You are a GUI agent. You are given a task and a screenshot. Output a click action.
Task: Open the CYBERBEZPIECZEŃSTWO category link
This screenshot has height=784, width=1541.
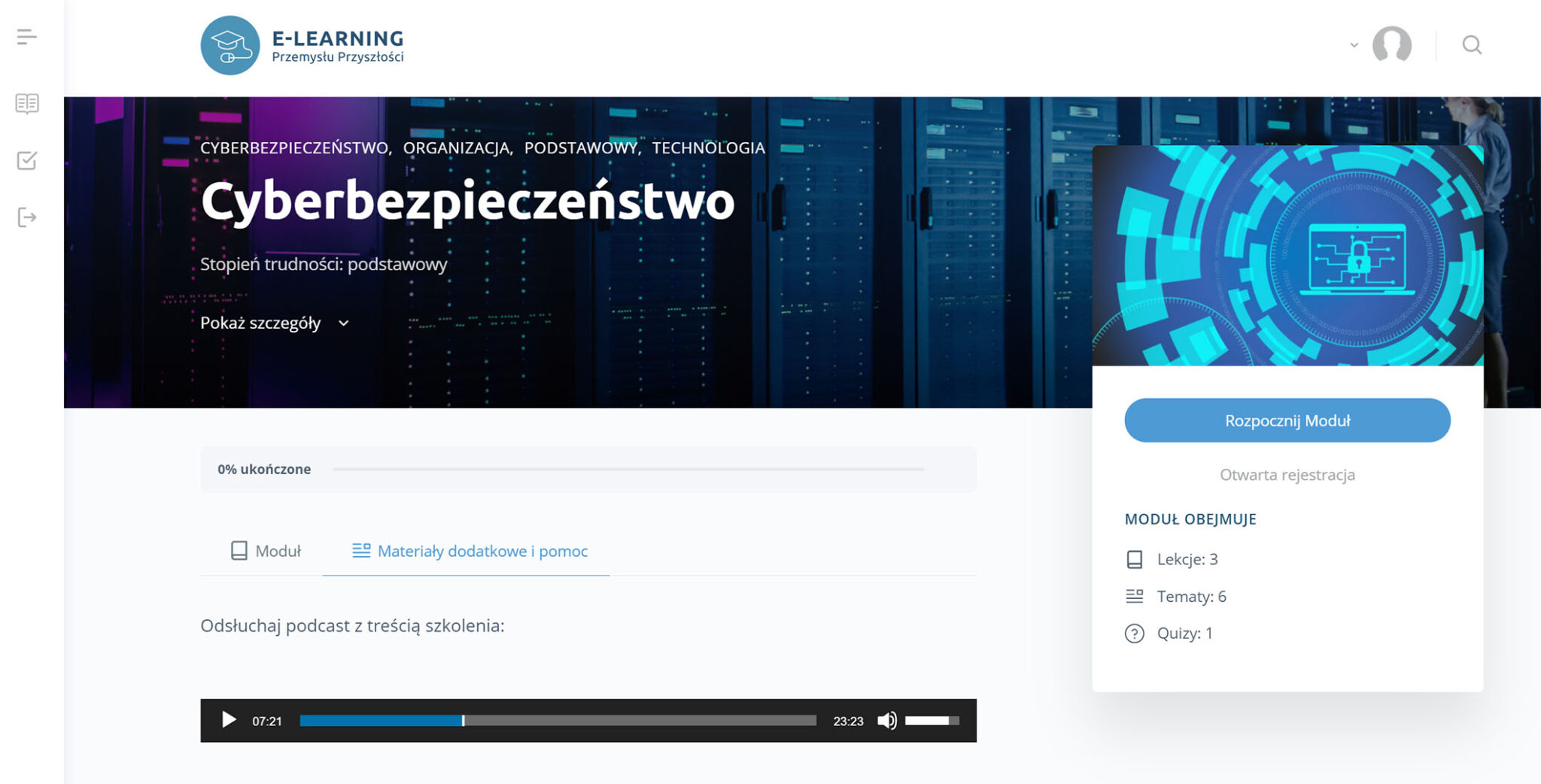click(294, 148)
